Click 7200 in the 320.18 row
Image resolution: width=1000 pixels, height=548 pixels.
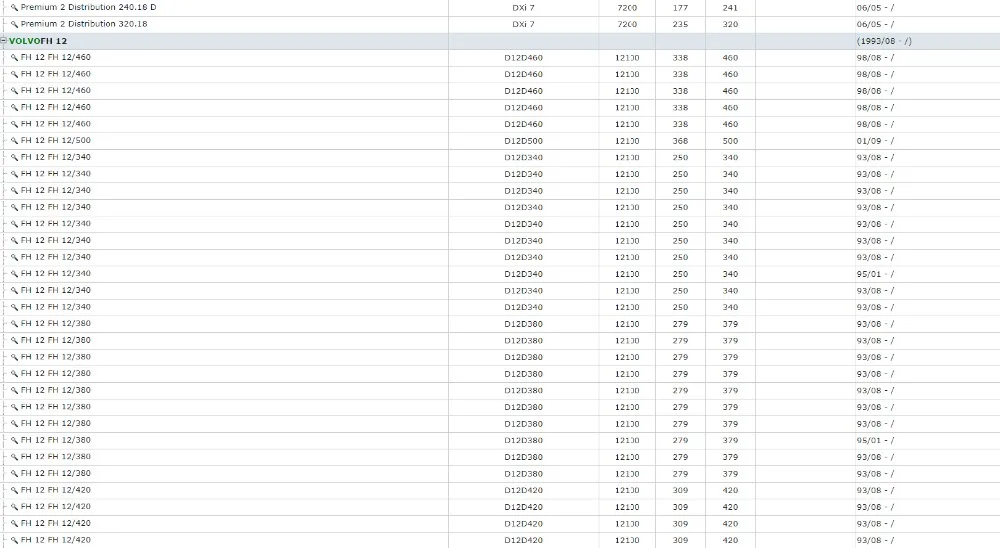tap(627, 24)
